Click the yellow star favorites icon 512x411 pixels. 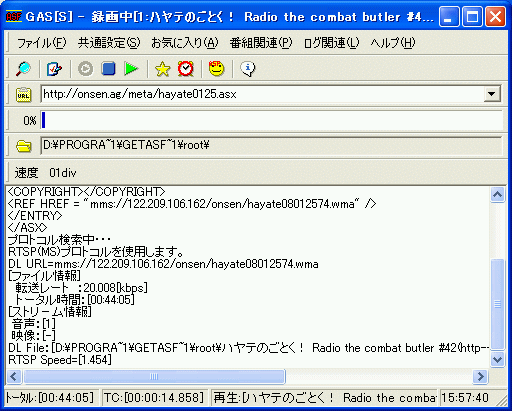tap(162, 69)
